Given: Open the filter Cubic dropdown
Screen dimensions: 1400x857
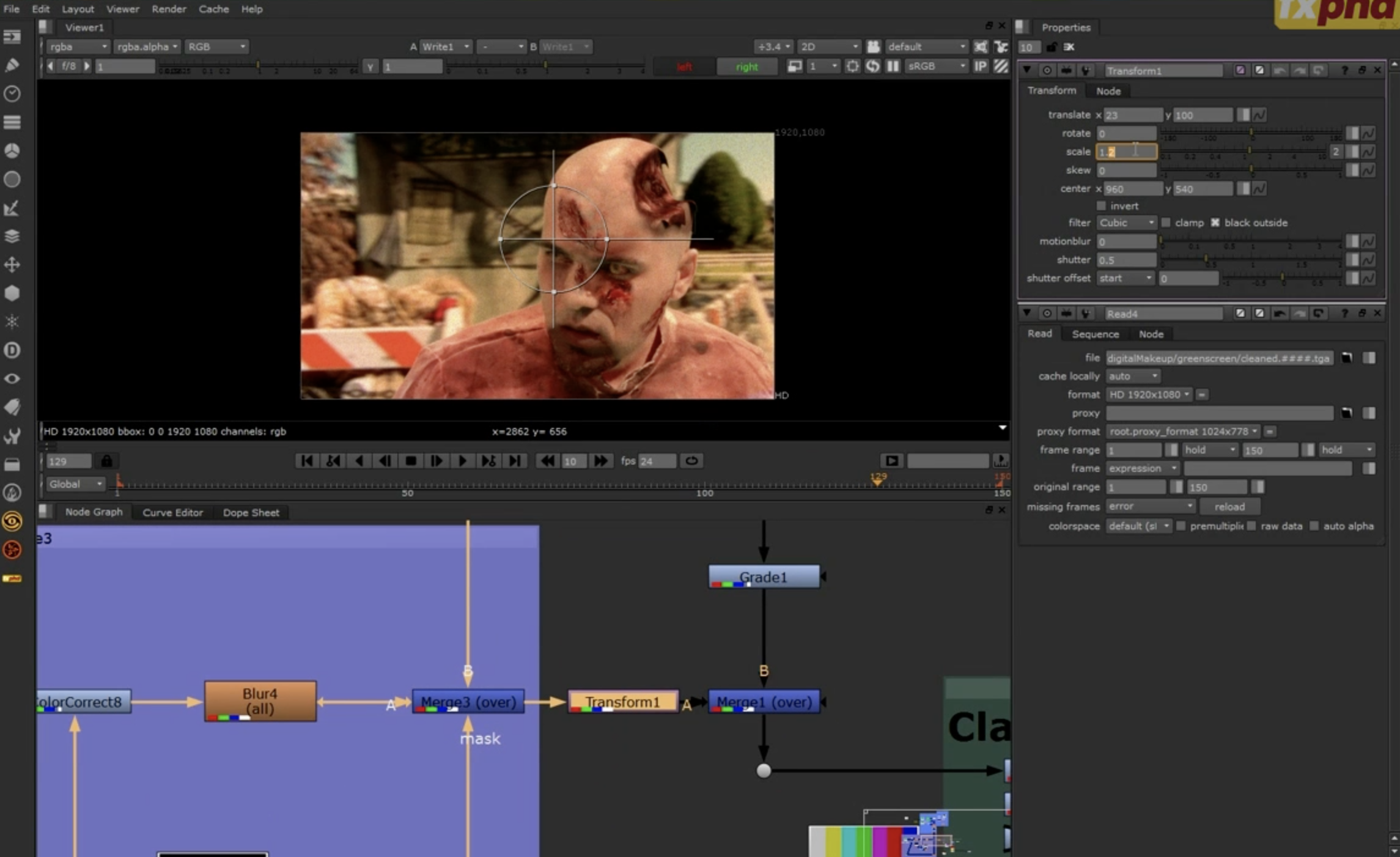Looking at the screenshot, I should coord(1126,223).
